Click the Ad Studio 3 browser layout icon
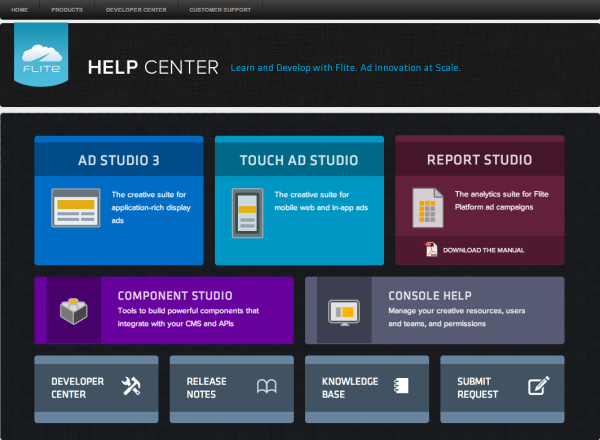 point(74,206)
